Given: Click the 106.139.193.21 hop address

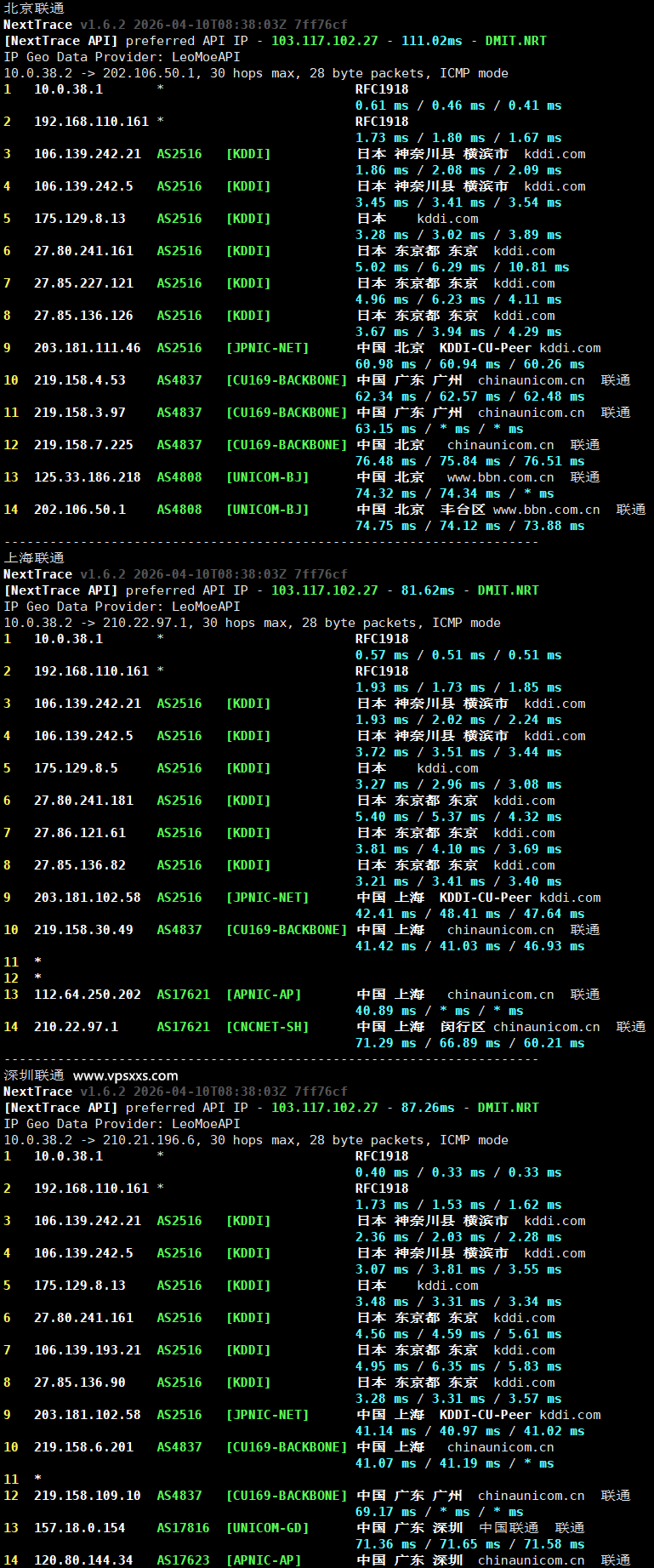Looking at the screenshot, I should [87, 1350].
